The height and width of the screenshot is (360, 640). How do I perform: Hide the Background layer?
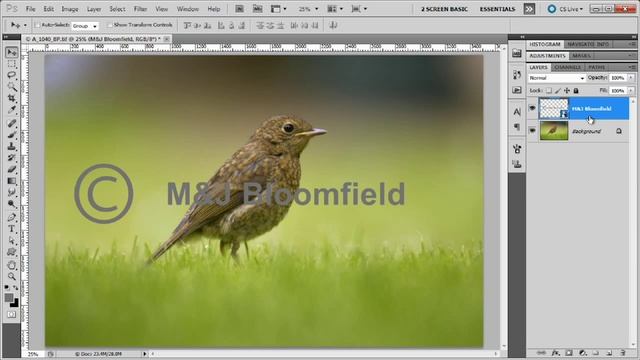pos(532,131)
